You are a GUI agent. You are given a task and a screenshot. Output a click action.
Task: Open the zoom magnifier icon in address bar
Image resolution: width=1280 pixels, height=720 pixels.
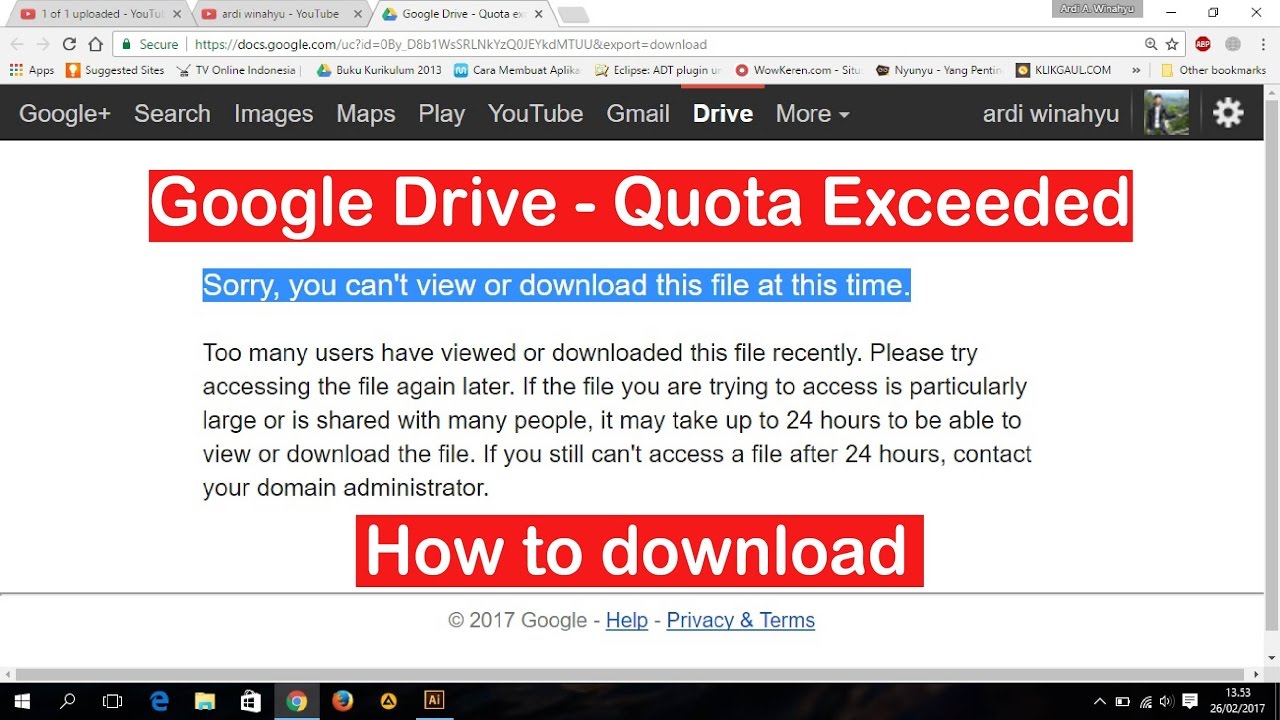coord(1151,44)
